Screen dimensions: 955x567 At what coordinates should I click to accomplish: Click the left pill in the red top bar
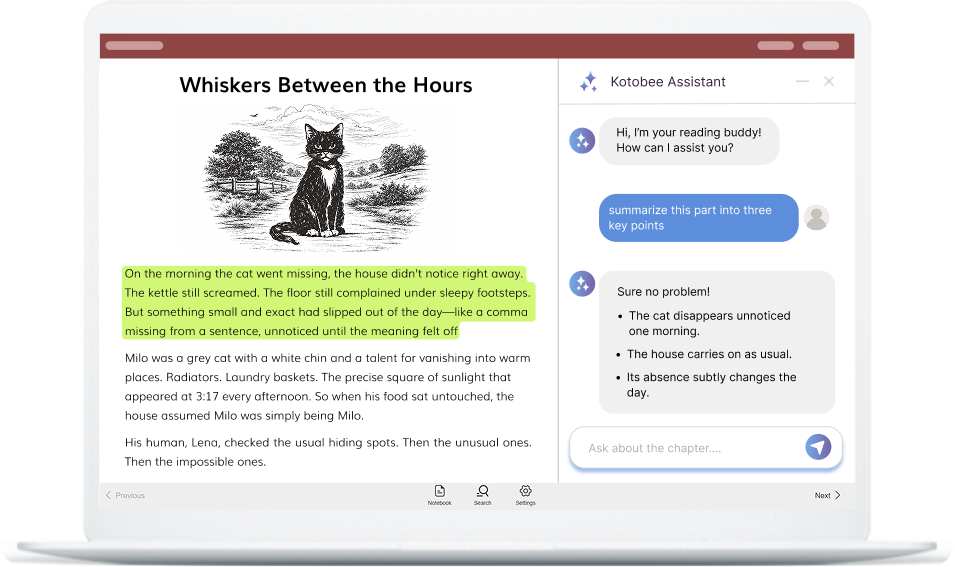(x=134, y=45)
